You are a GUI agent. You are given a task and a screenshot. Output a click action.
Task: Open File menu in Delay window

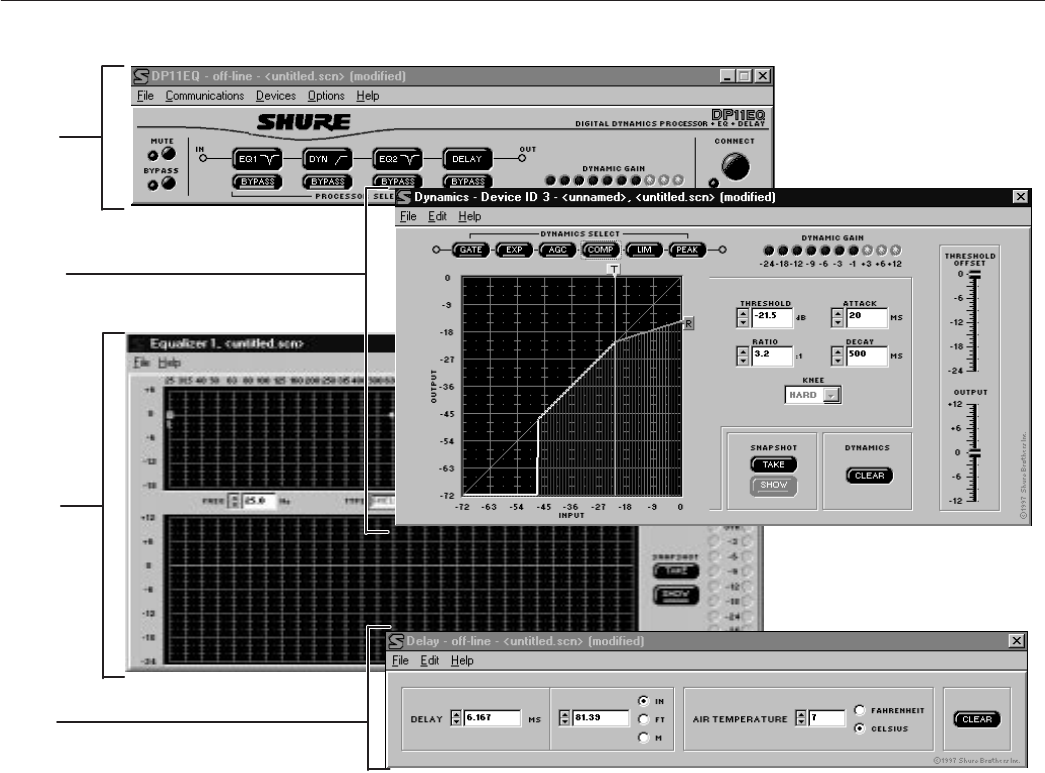tap(400, 660)
